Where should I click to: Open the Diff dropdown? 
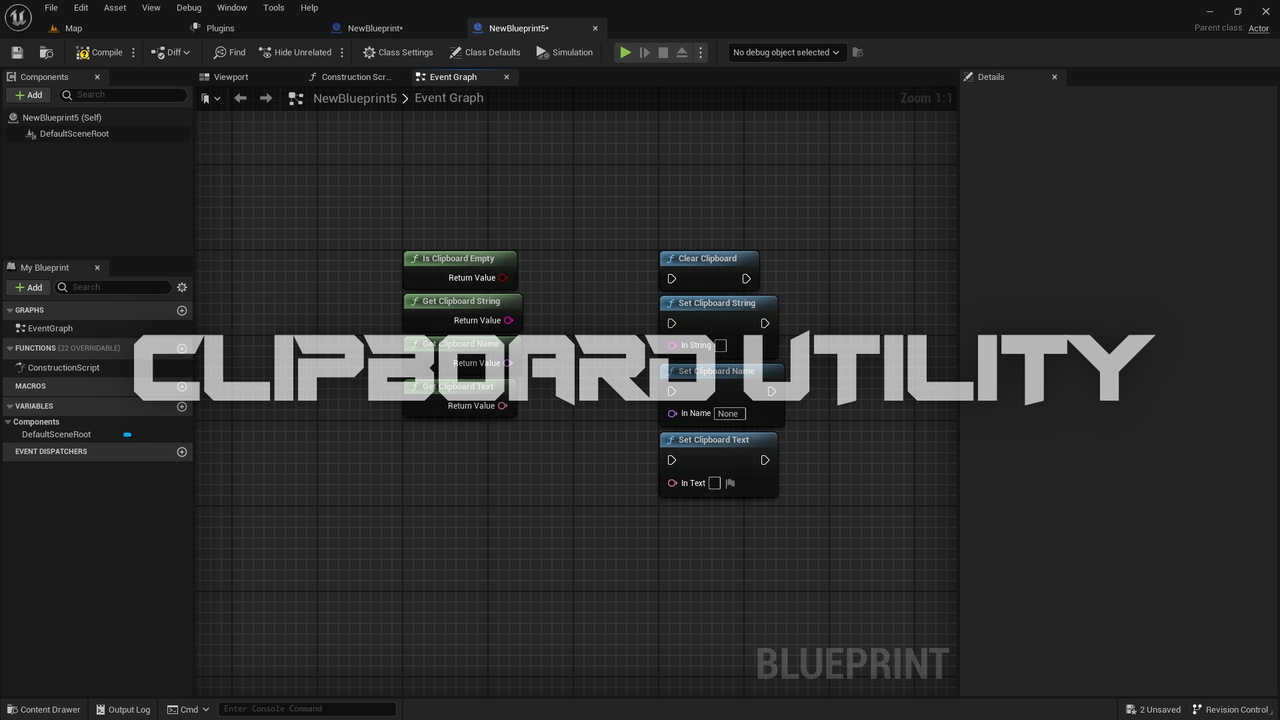click(170, 52)
